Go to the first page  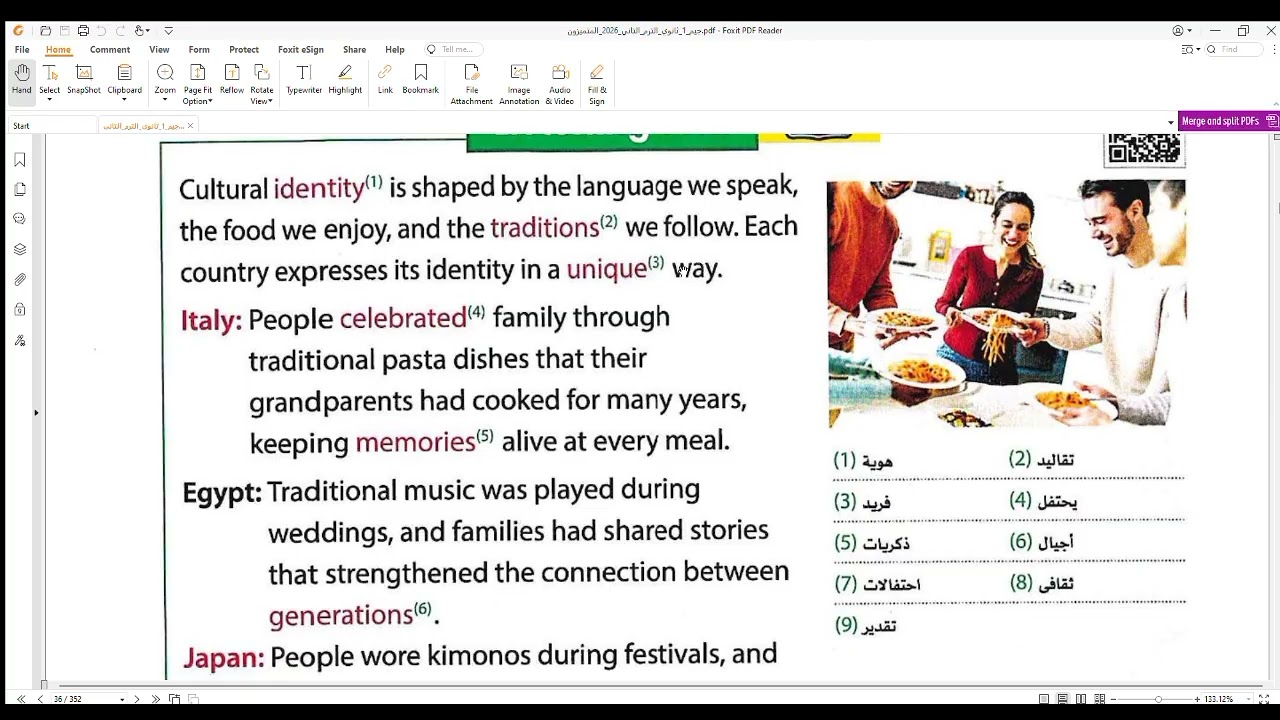click(21, 699)
